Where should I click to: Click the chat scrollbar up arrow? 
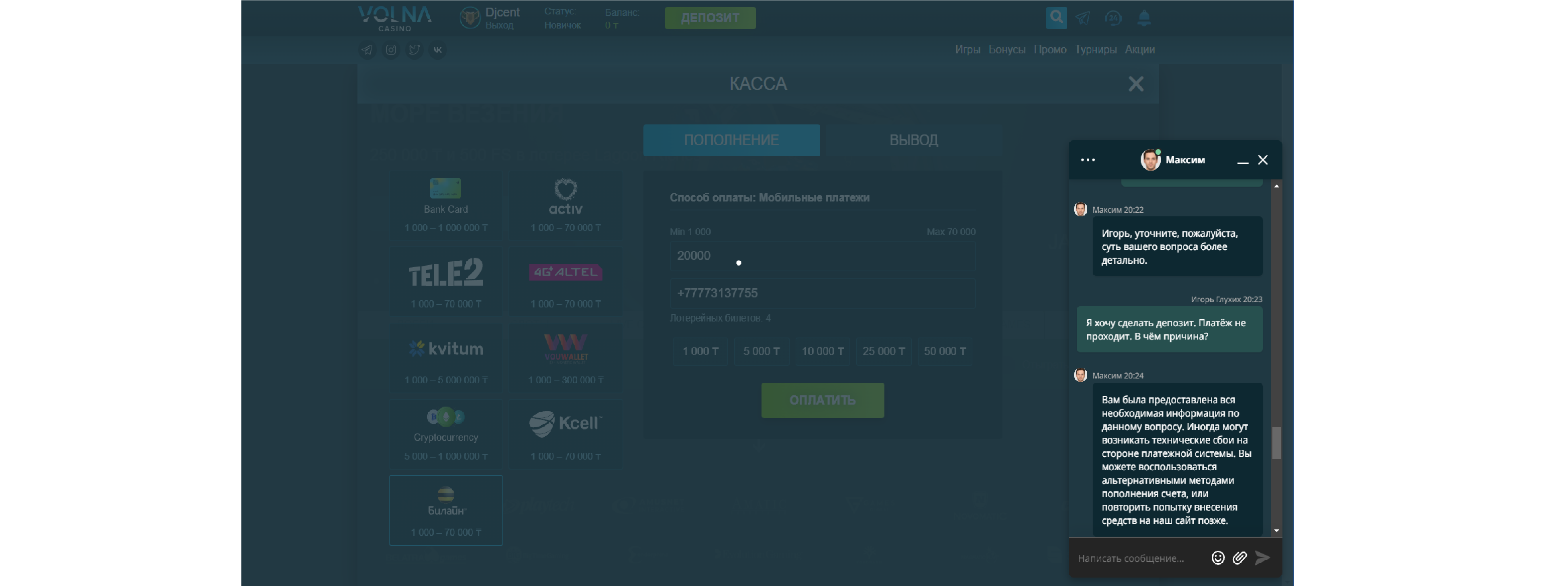(1276, 186)
